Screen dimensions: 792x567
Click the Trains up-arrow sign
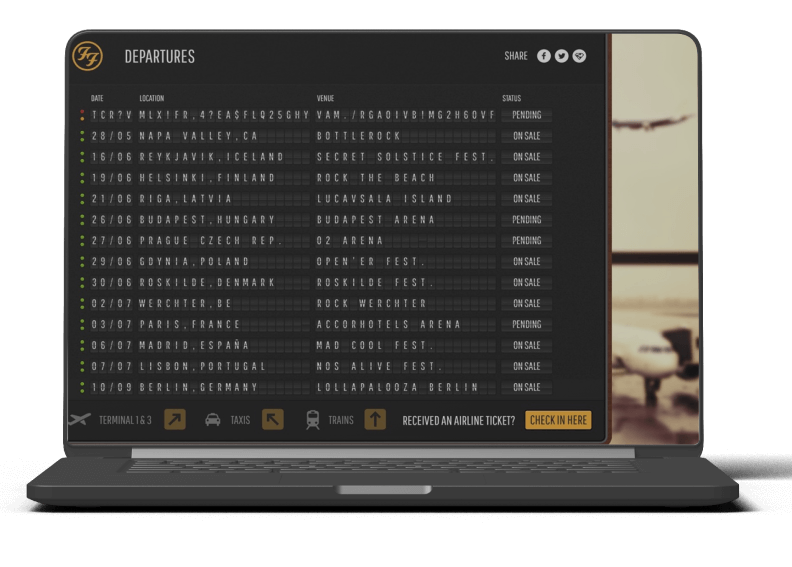point(375,420)
